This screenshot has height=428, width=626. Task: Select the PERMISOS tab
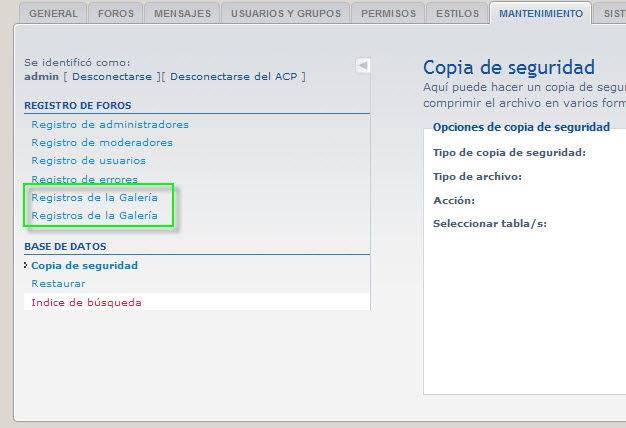coord(388,13)
